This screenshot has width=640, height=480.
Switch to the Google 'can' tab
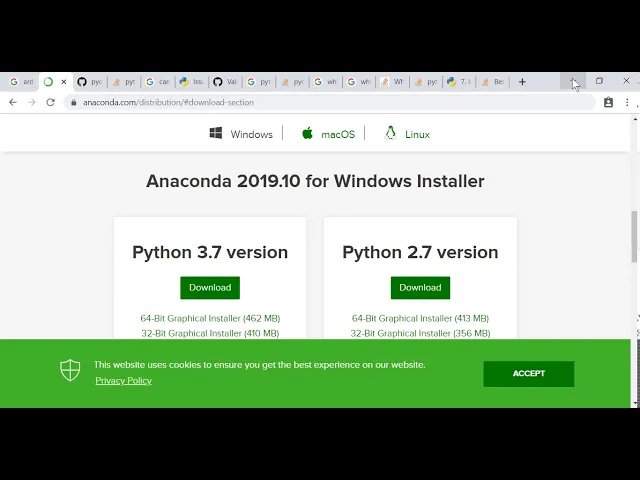tap(158, 82)
